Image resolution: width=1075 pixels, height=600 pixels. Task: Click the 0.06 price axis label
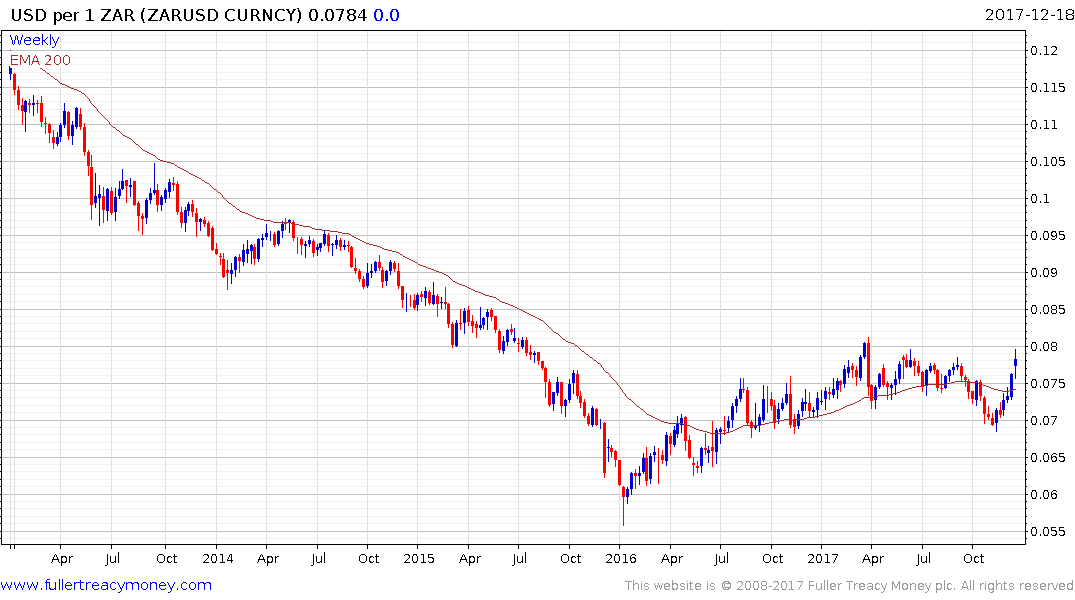(1043, 494)
